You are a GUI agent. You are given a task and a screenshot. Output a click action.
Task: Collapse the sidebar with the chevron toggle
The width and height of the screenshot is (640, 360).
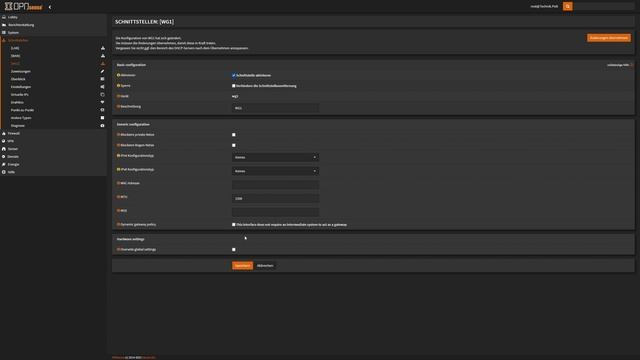tap(50, 7)
